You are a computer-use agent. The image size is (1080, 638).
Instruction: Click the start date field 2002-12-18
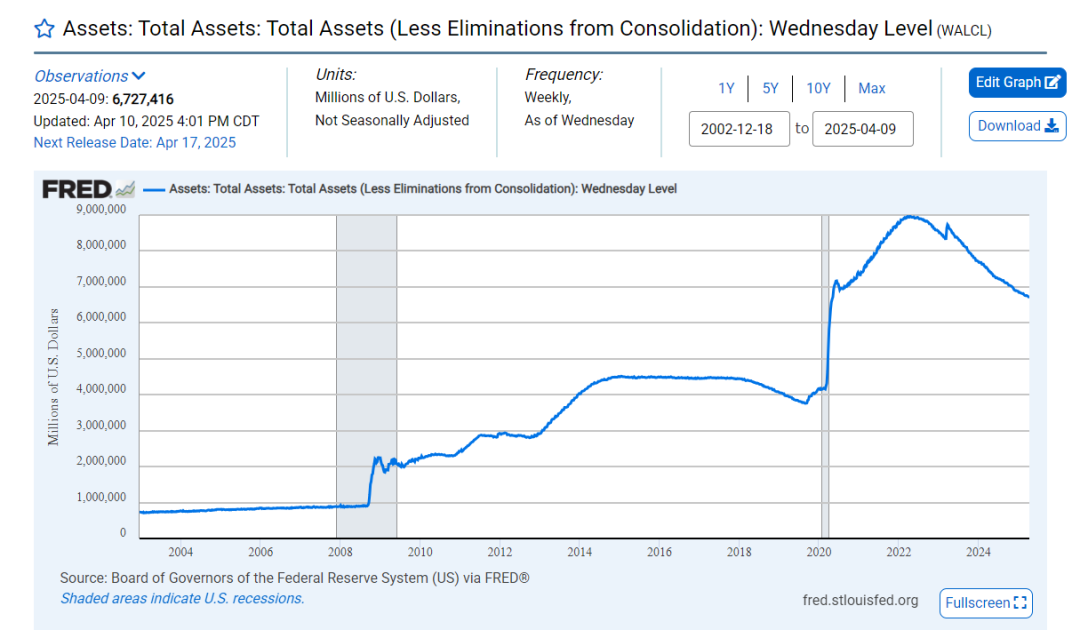pyautogui.click(x=739, y=129)
